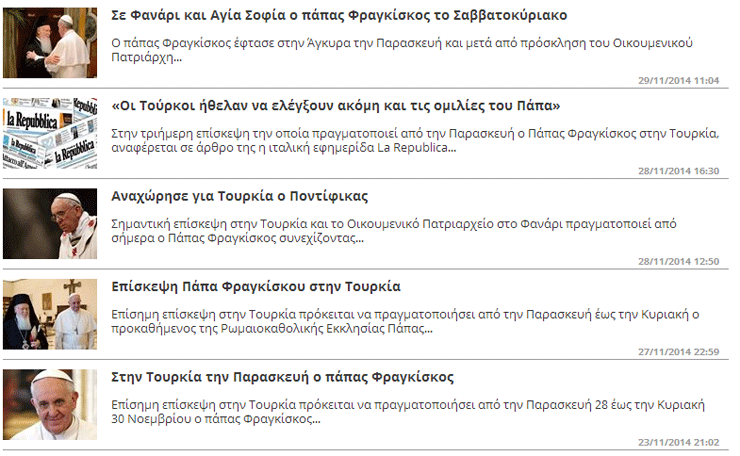This screenshot has width=740, height=456.
Task: Click the 28/11/2014 16:30 timestamp
Action: (x=678, y=171)
